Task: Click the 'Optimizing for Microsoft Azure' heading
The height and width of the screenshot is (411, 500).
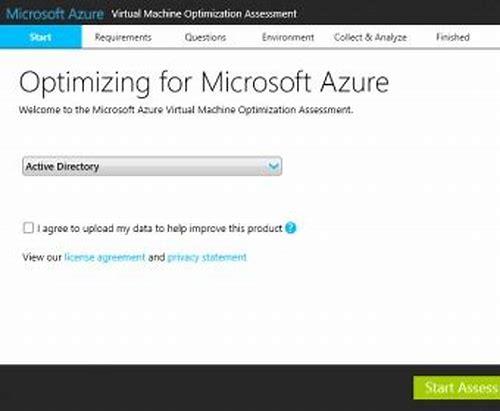Action: (x=204, y=83)
